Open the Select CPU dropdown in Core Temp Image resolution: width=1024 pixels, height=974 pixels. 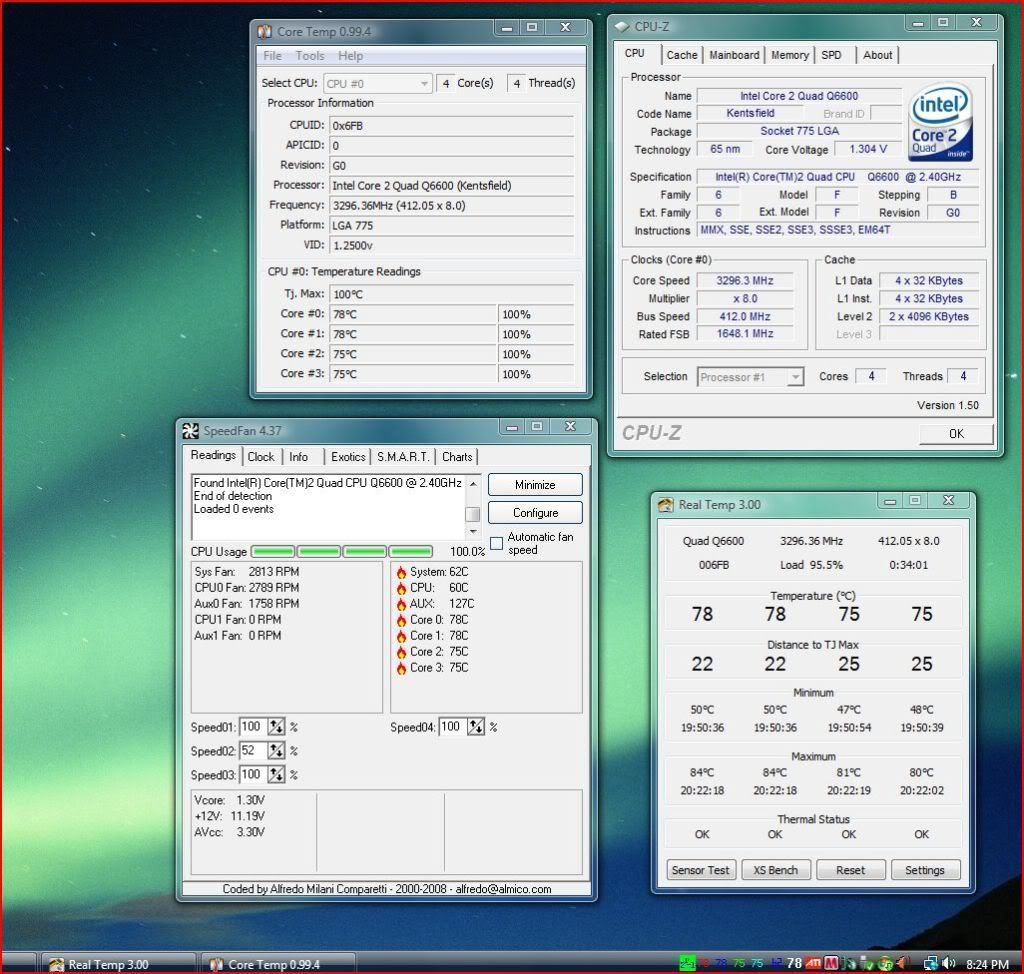click(x=377, y=84)
